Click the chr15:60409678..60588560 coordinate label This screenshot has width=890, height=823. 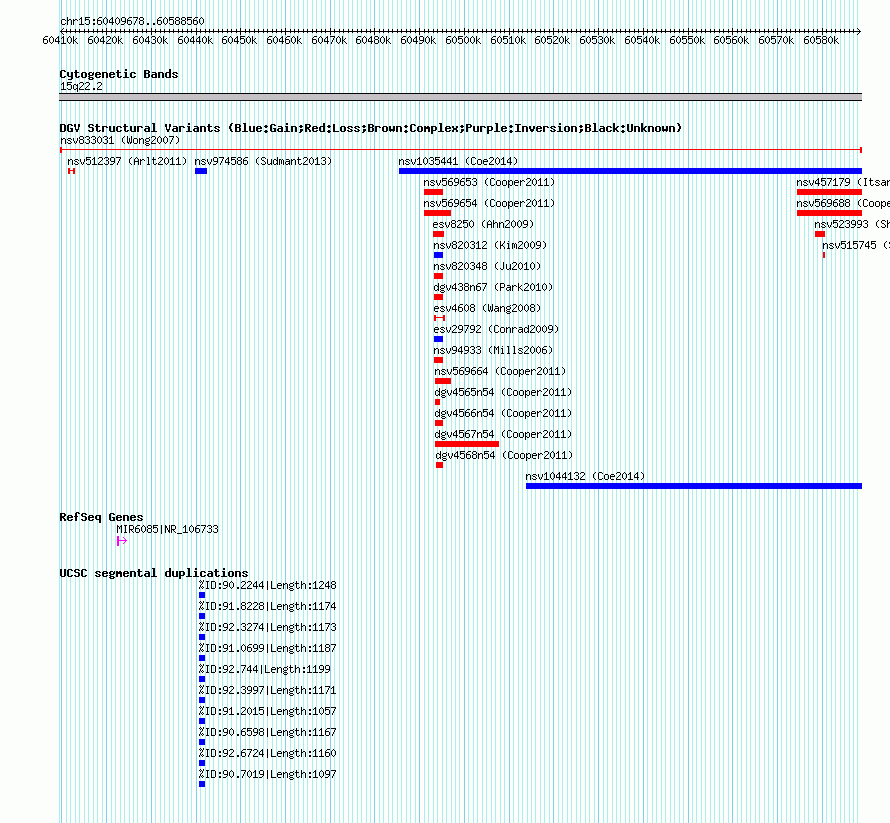132,21
